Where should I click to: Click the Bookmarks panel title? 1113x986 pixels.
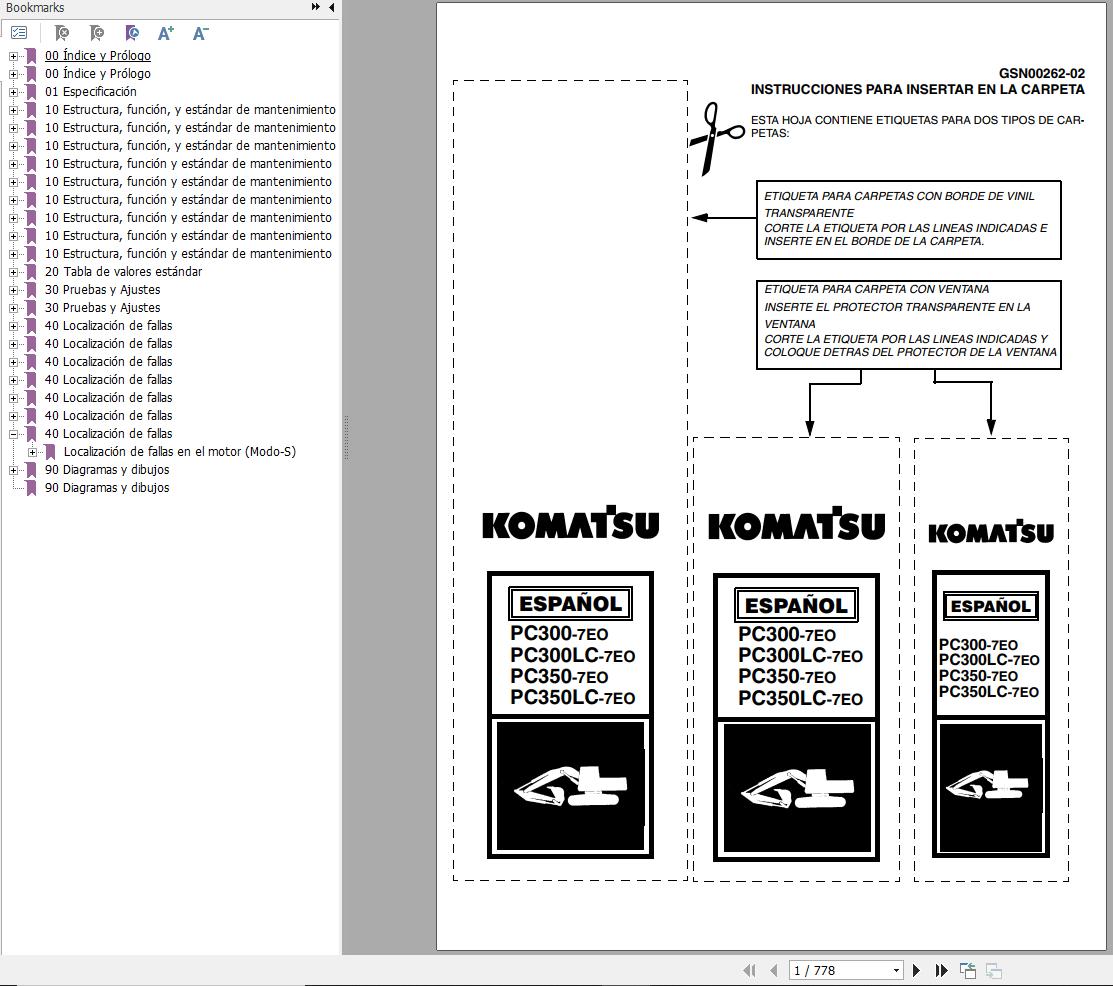tap(35, 8)
